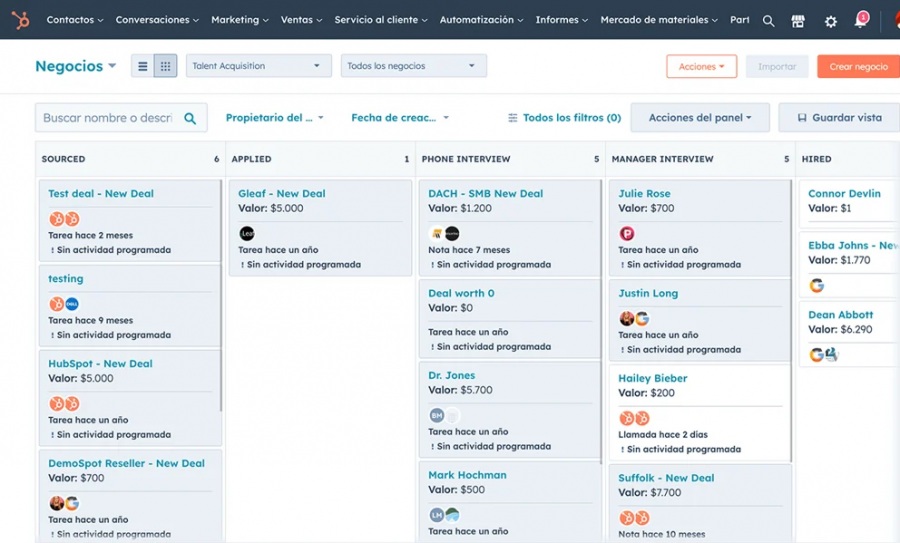Click search magnifier in deal search box
This screenshot has width=900, height=543.
tap(190, 118)
